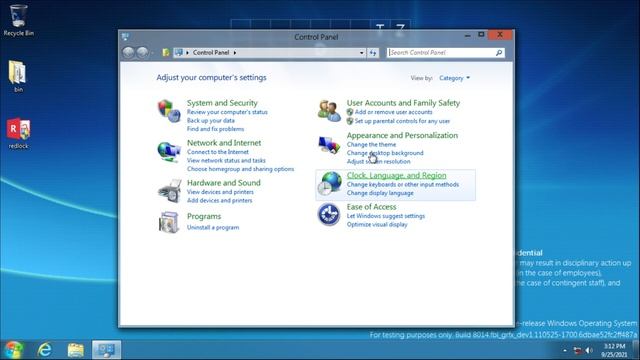The width and height of the screenshot is (640, 360).
Task: Open Appearance and Personalization heading link
Action: (402, 135)
